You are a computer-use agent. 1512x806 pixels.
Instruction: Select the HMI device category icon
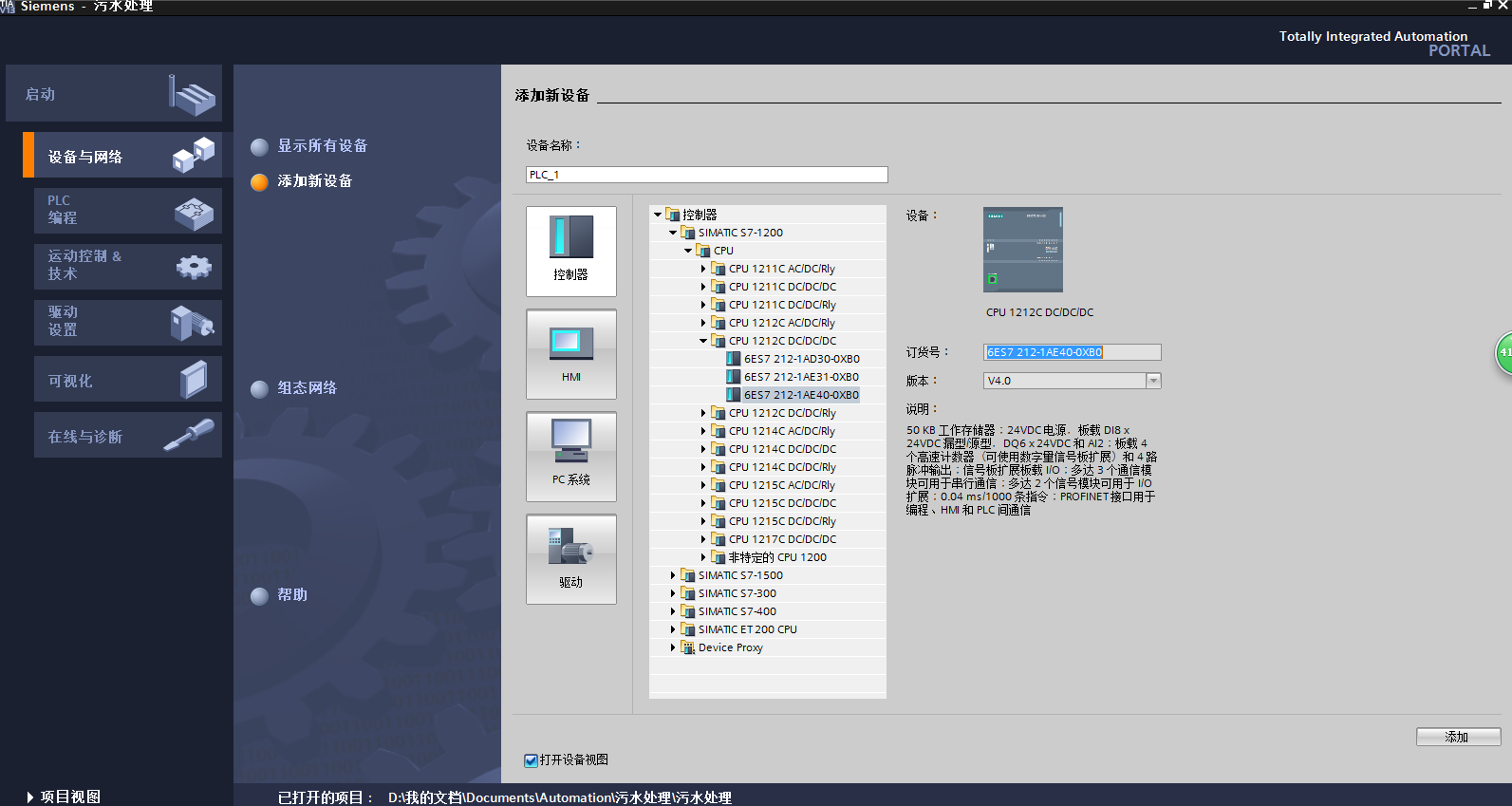pos(570,353)
